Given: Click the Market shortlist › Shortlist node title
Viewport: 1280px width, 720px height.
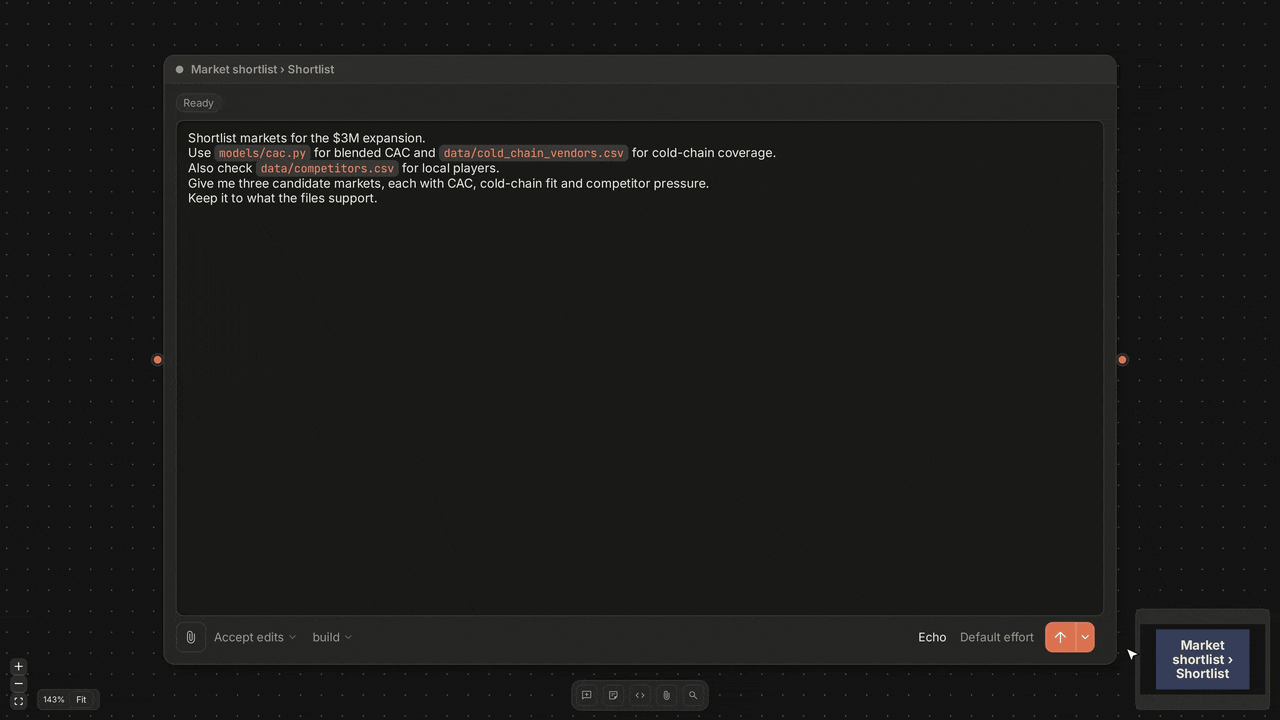Looking at the screenshot, I should (x=262, y=69).
